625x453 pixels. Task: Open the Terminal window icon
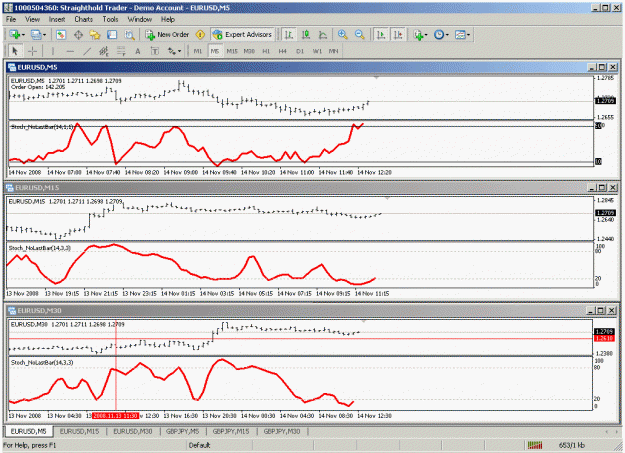pos(112,35)
